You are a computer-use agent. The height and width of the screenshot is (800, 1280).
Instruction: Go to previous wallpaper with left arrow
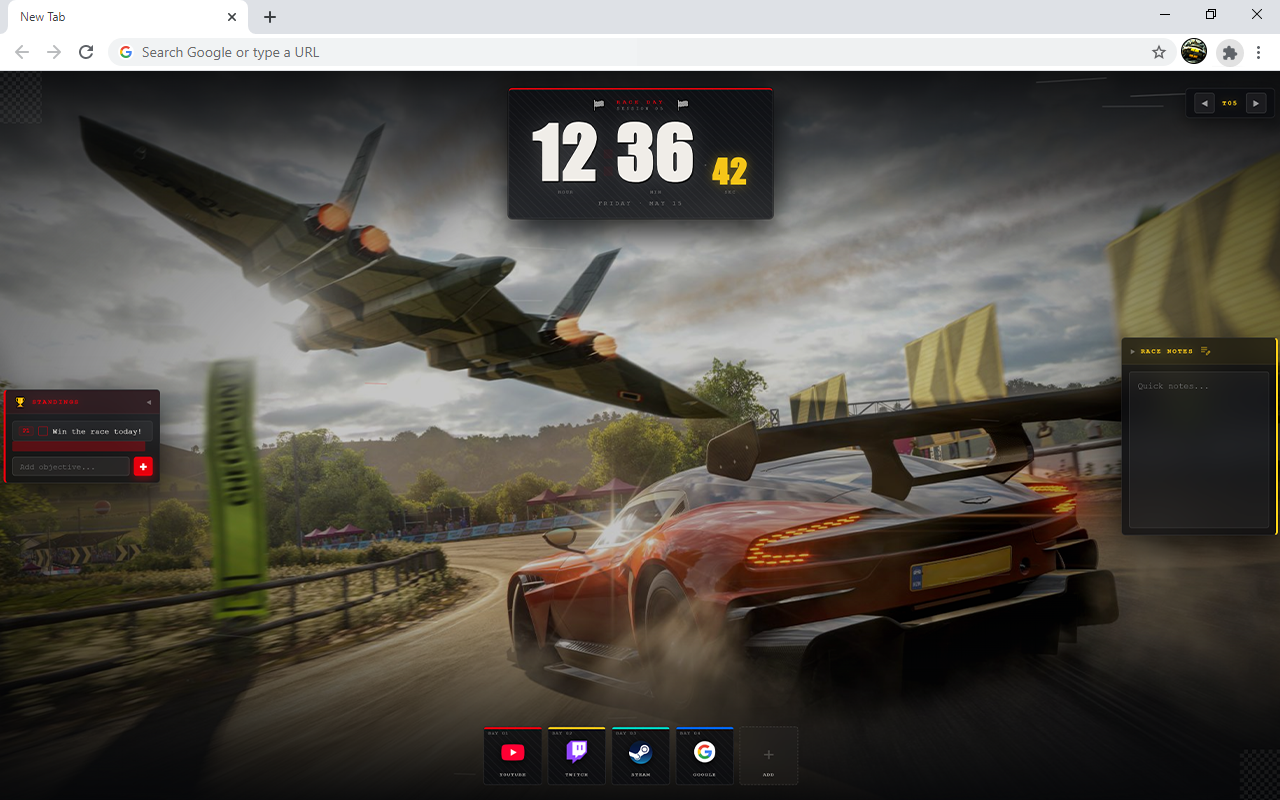click(x=1204, y=103)
